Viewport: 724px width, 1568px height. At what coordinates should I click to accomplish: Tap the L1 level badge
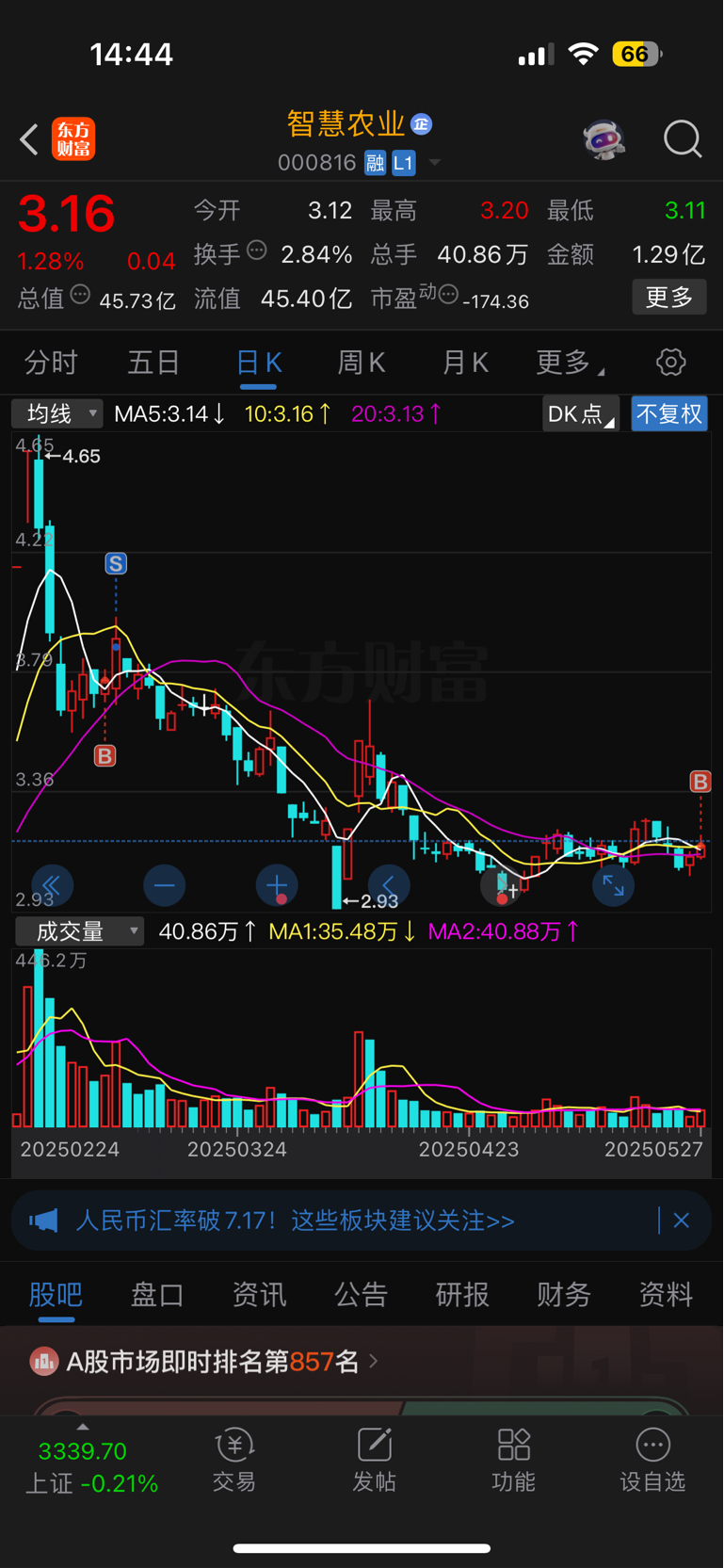403,163
